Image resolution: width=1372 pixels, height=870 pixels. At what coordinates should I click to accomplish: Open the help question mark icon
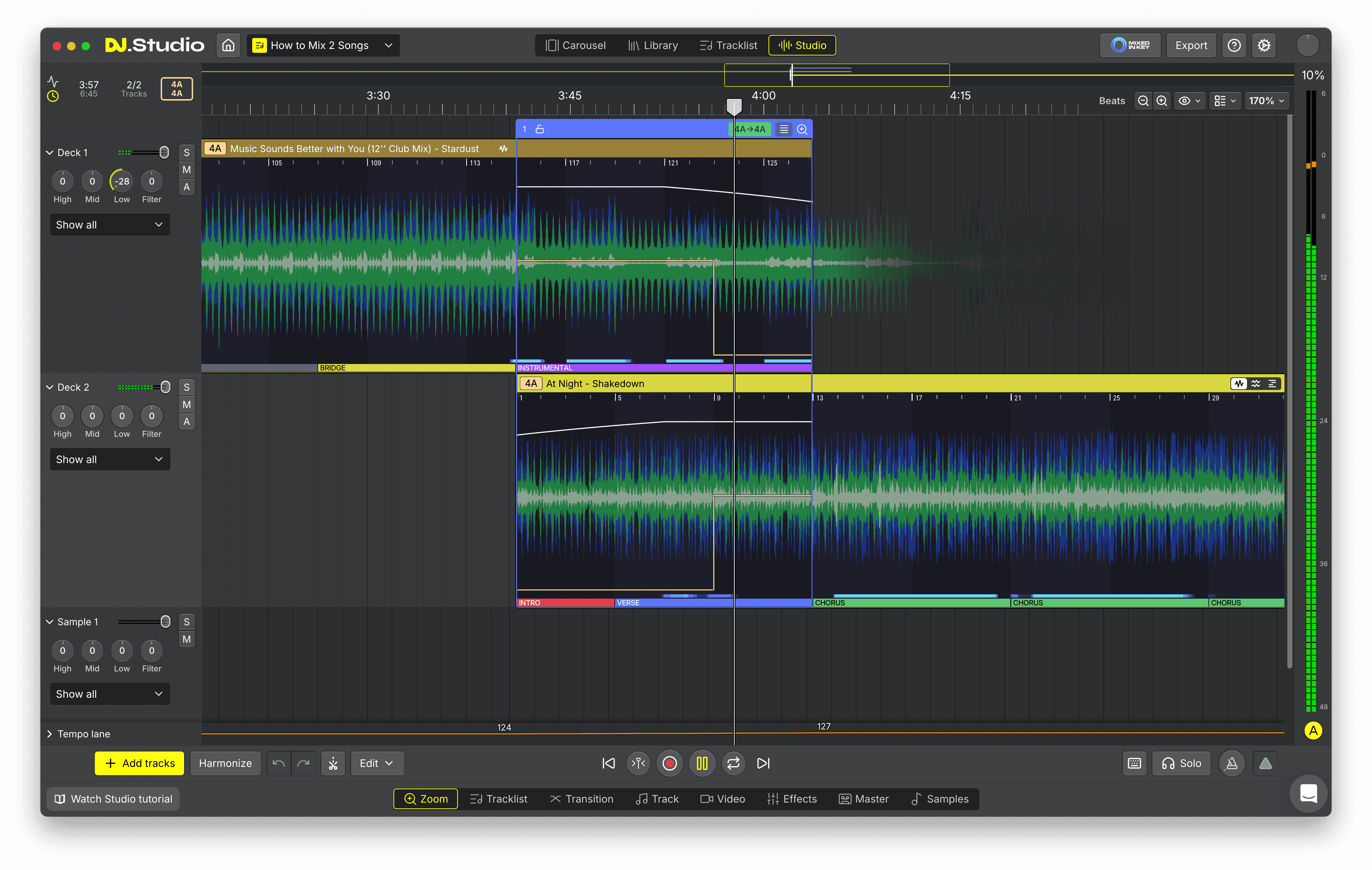pyautogui.click(x=1234, y=45)
